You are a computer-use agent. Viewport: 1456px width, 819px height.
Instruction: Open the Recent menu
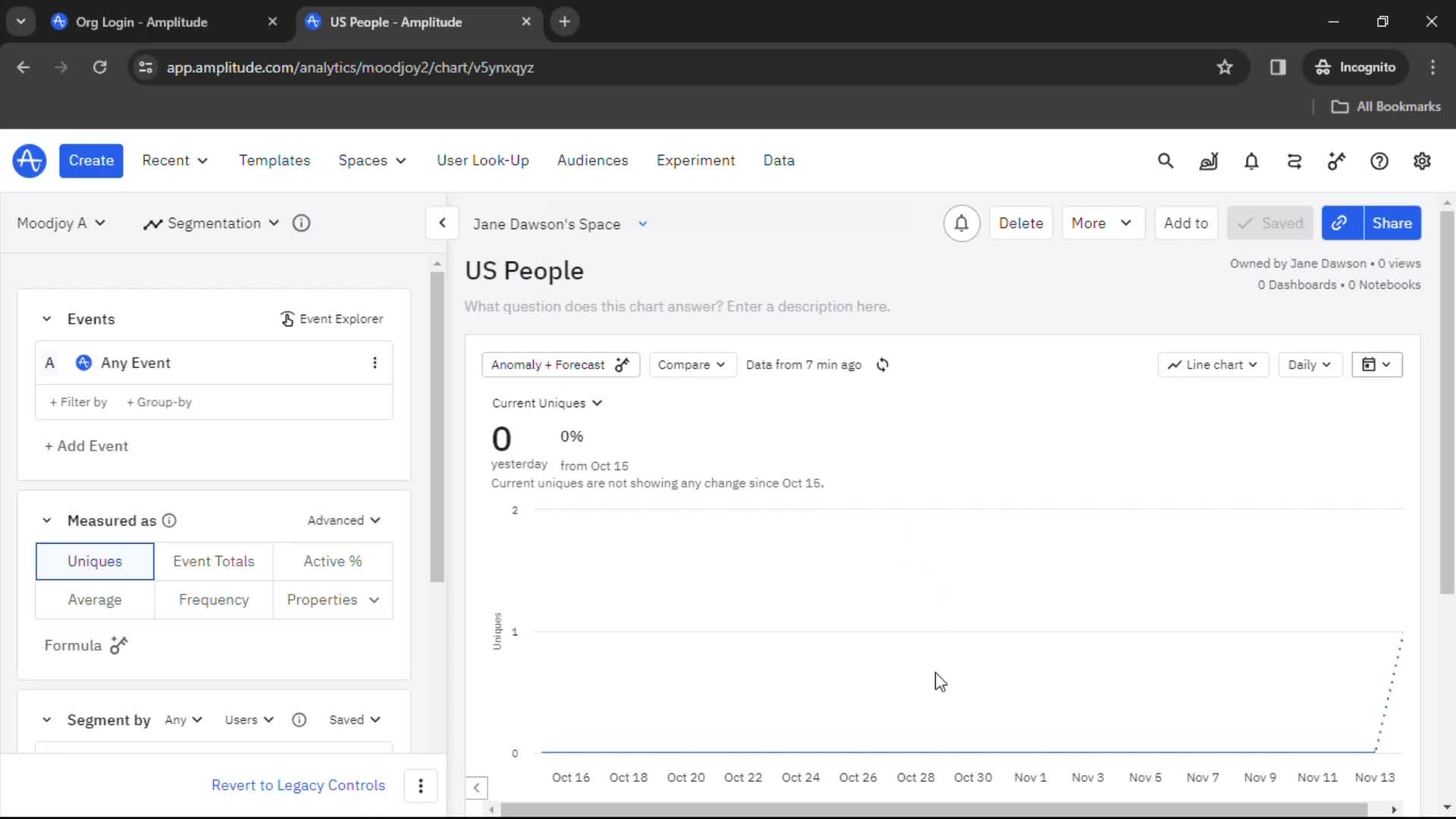tap(175, 161)
